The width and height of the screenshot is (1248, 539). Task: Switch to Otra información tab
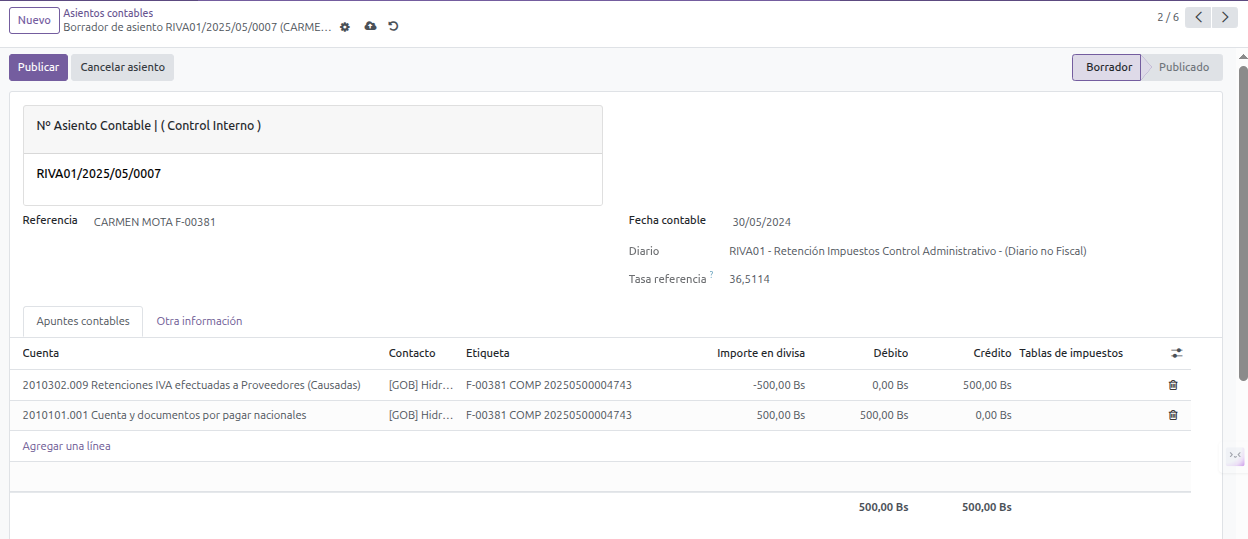click(199, 321)
